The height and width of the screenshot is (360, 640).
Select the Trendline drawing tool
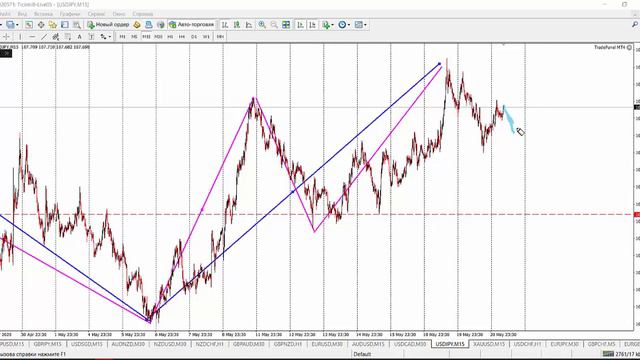click(44, 37)
